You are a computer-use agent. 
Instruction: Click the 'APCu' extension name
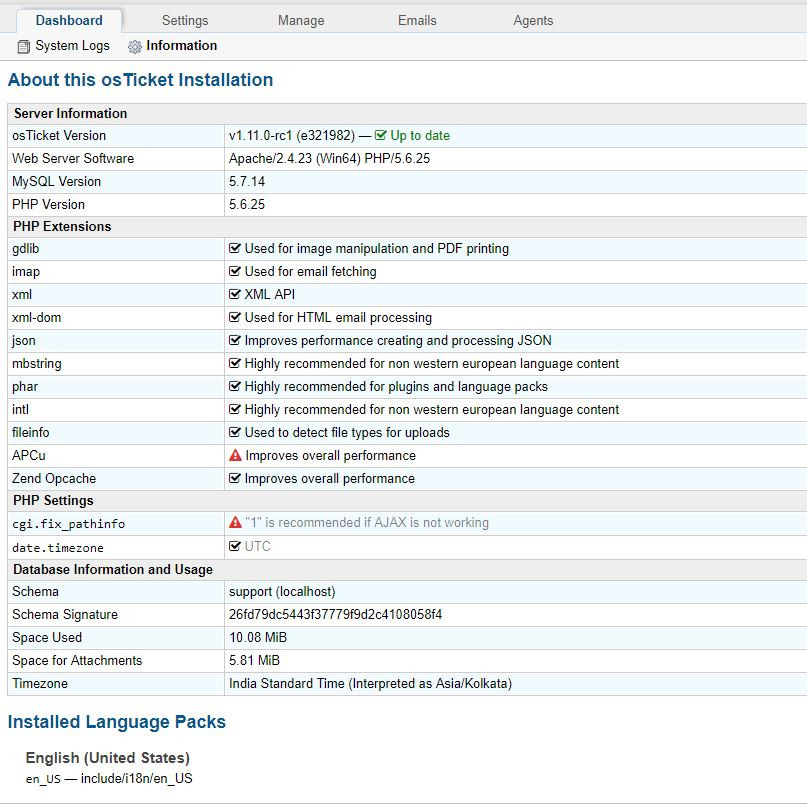coord(29,456)
